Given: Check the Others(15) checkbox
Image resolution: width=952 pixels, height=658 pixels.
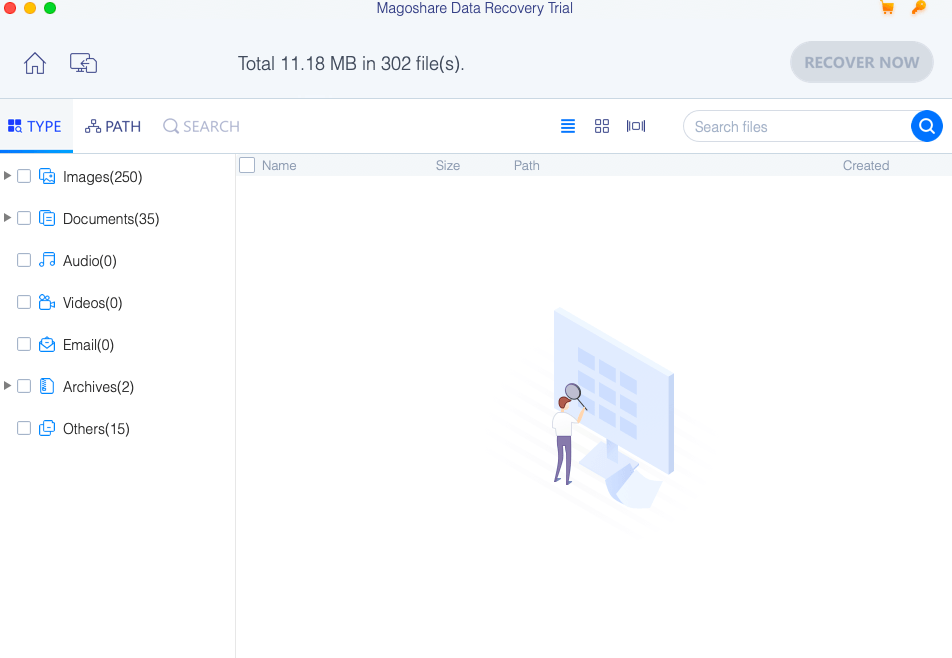Looking at the screenshot, I should (24, 429).
